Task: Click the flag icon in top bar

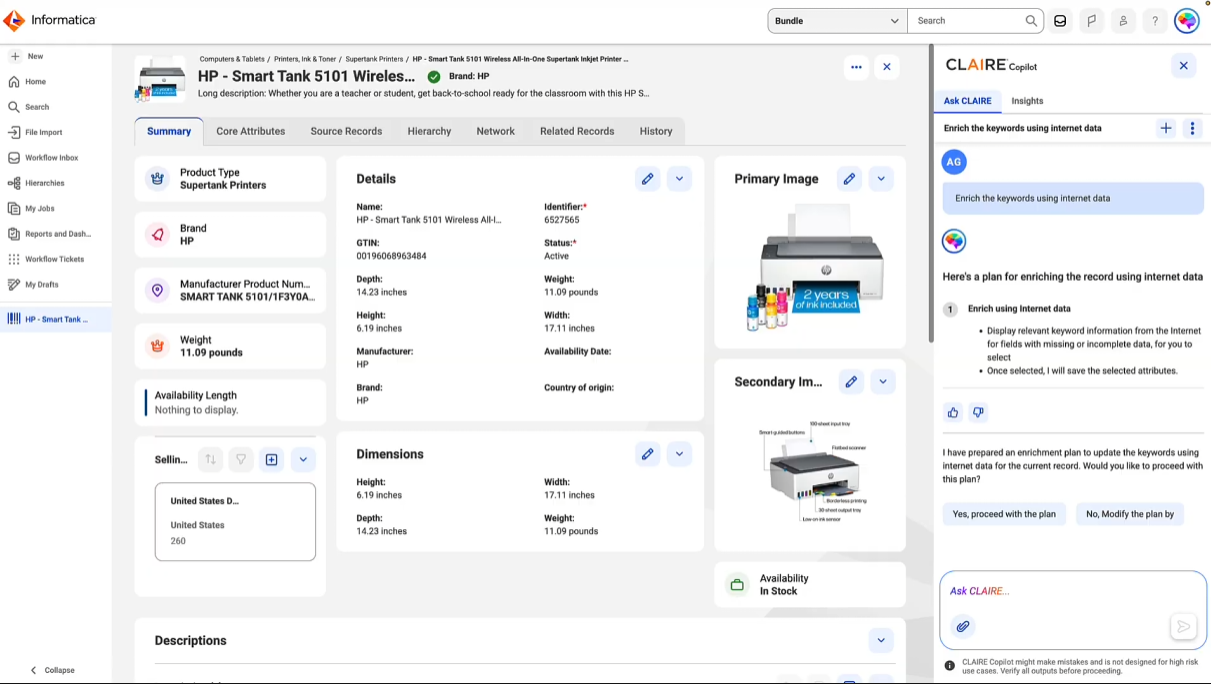Action: (x=1092, y=20)
